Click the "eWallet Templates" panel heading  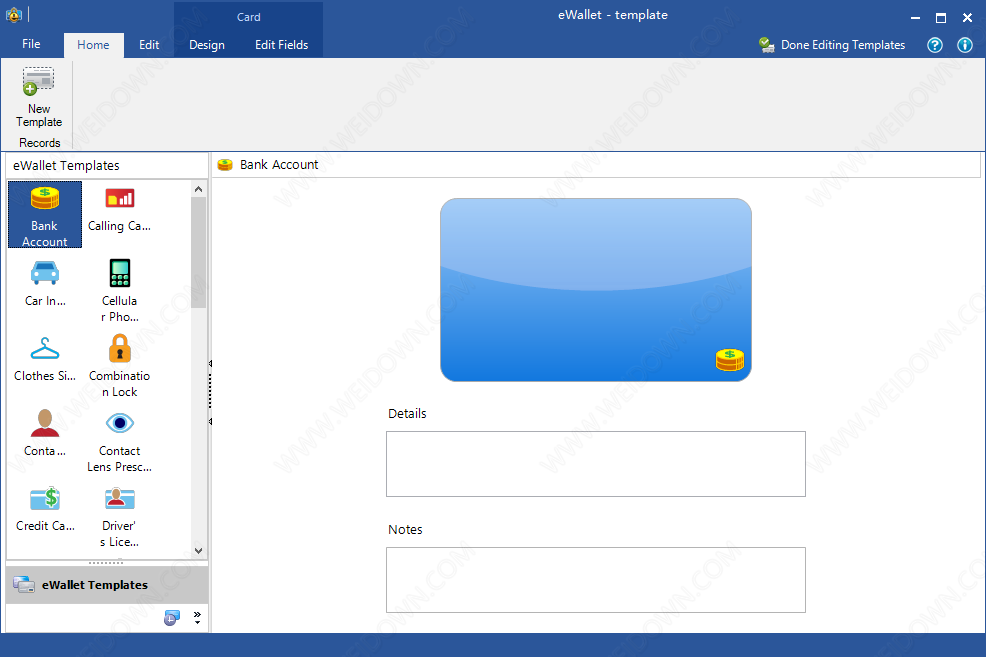(x=66, y=165)
